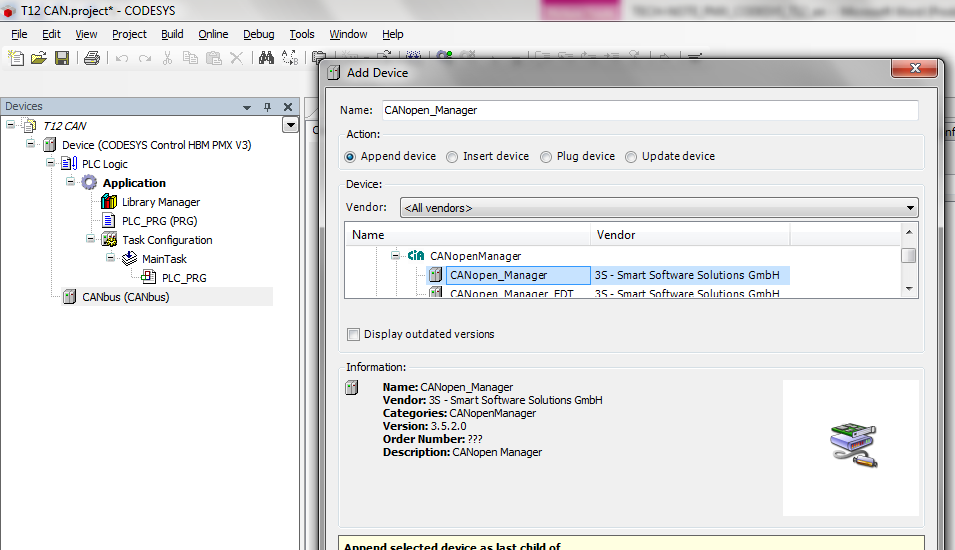Select CANopen_Manager_FDT row in device list
This screenshot has height=550, width=955.
tap(609, 292)
